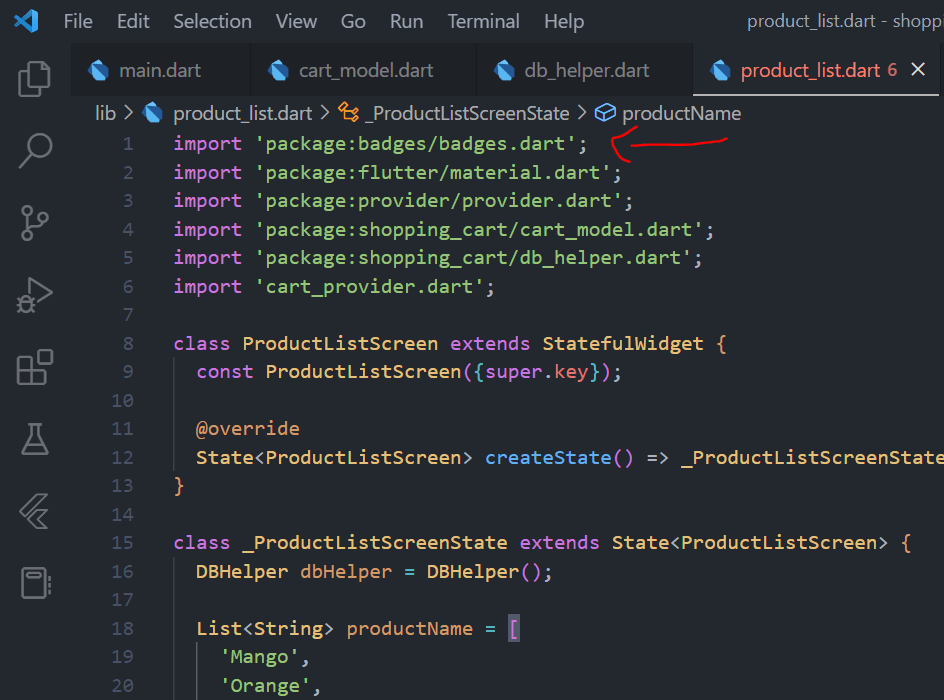
Task: Click StatefulWidget on line 8
Action: 623,344
